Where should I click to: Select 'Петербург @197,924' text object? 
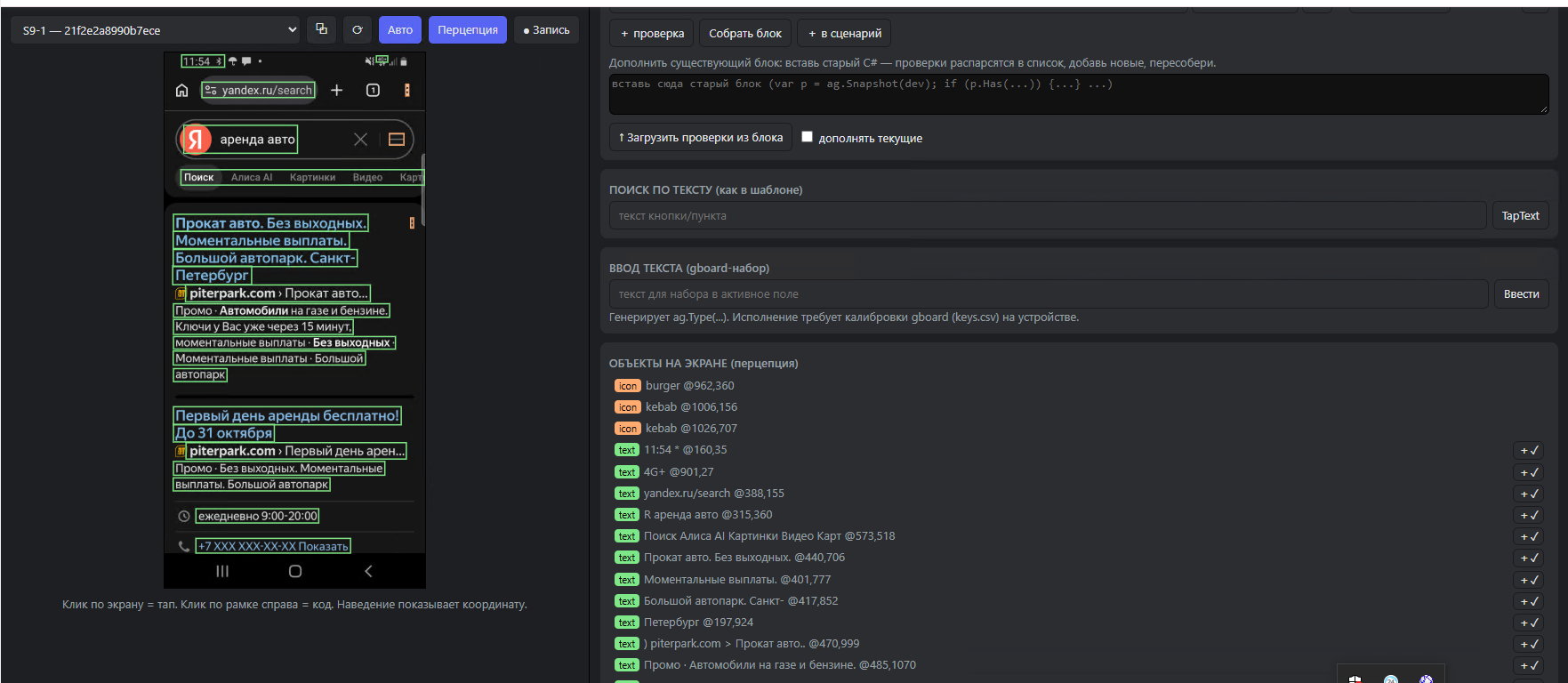click(x=683, y=623)
